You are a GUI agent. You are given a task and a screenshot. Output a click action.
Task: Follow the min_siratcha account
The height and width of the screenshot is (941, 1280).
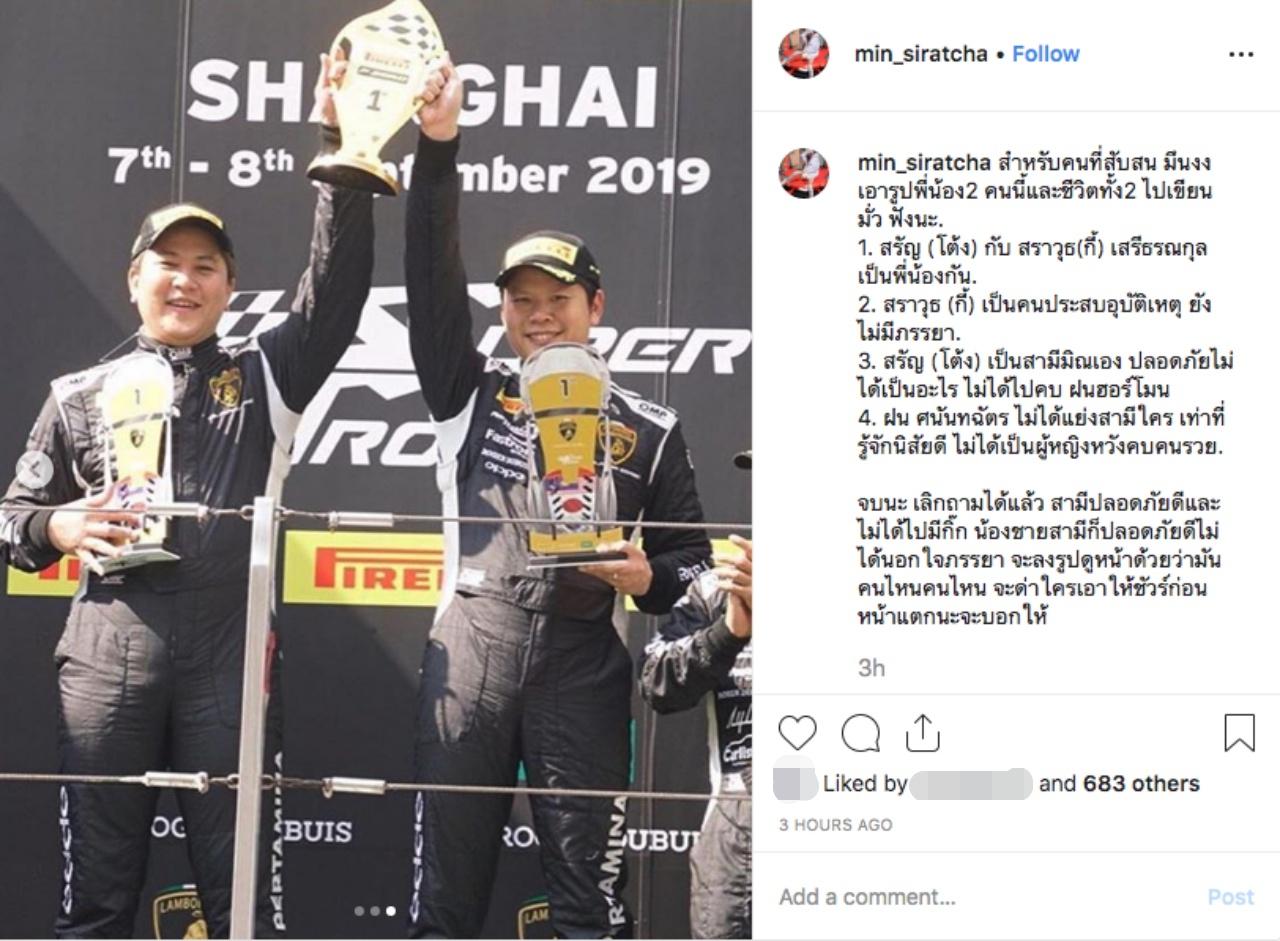click(1045, 54)
